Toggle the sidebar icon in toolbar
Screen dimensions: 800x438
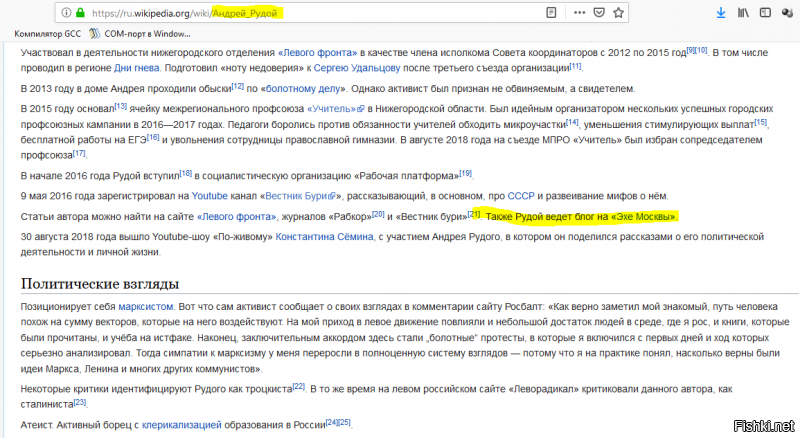point(765,13)
